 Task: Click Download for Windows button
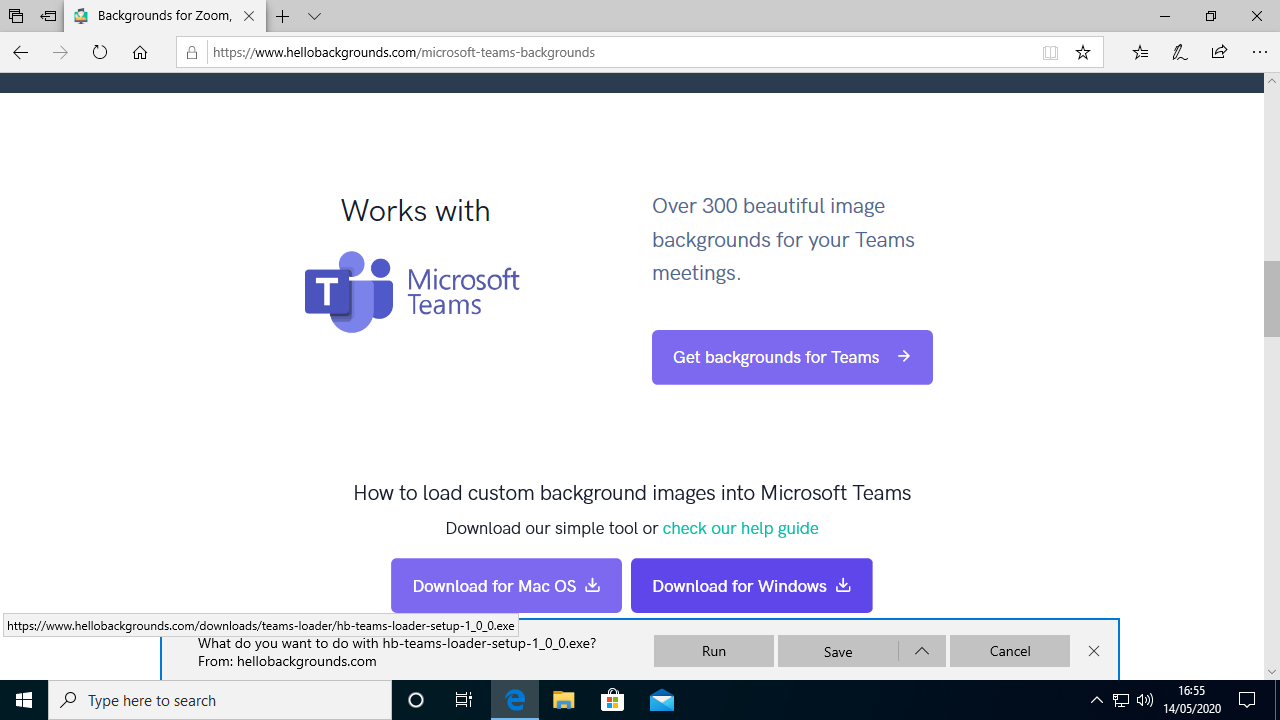pos(752,586)
